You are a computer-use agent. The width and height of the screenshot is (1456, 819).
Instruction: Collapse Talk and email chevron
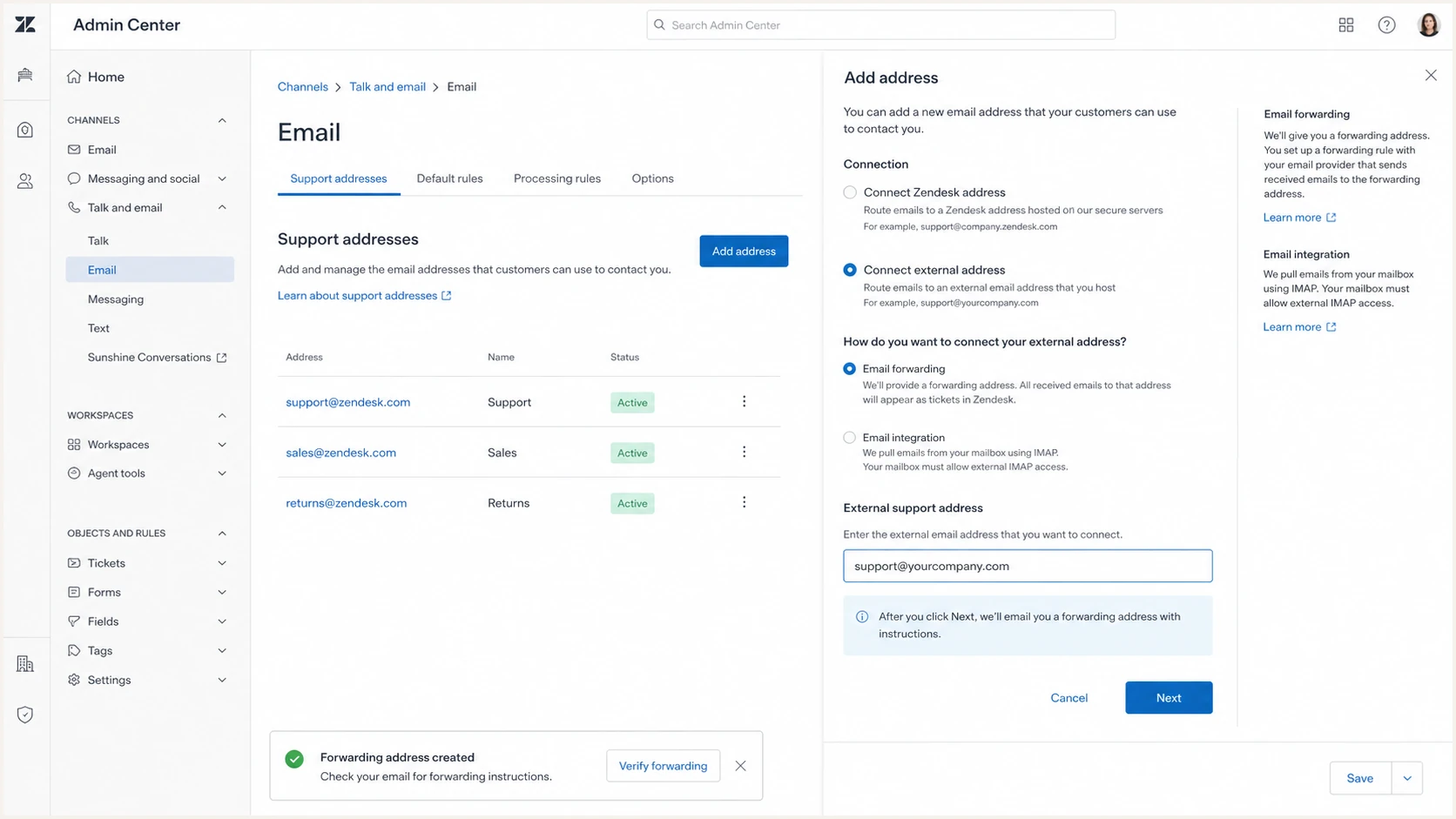[222, 207]
